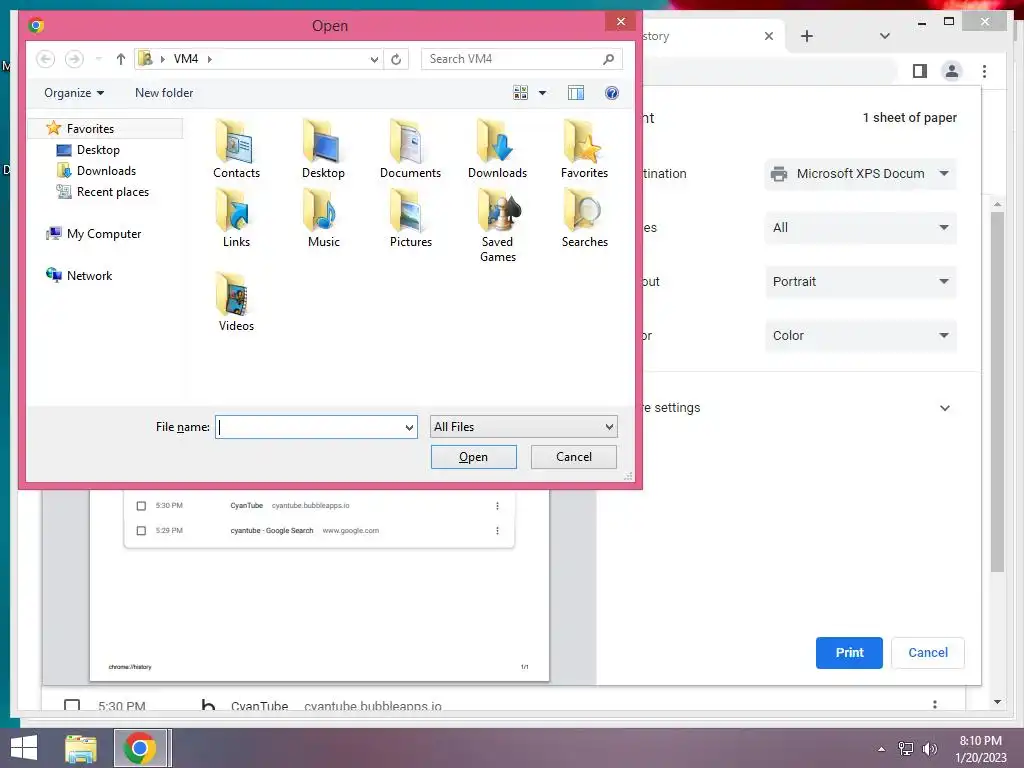
Task: Change the Portrait layout dropdown
Action: [860, 281]
